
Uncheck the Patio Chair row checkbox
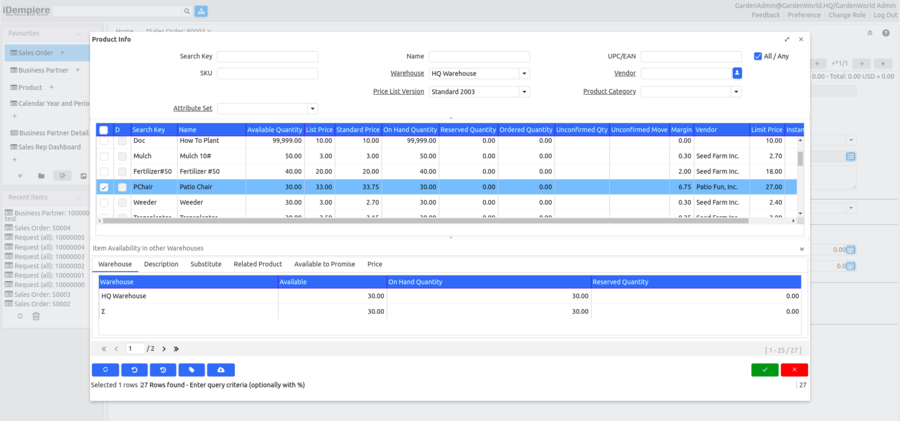(104, 187)
